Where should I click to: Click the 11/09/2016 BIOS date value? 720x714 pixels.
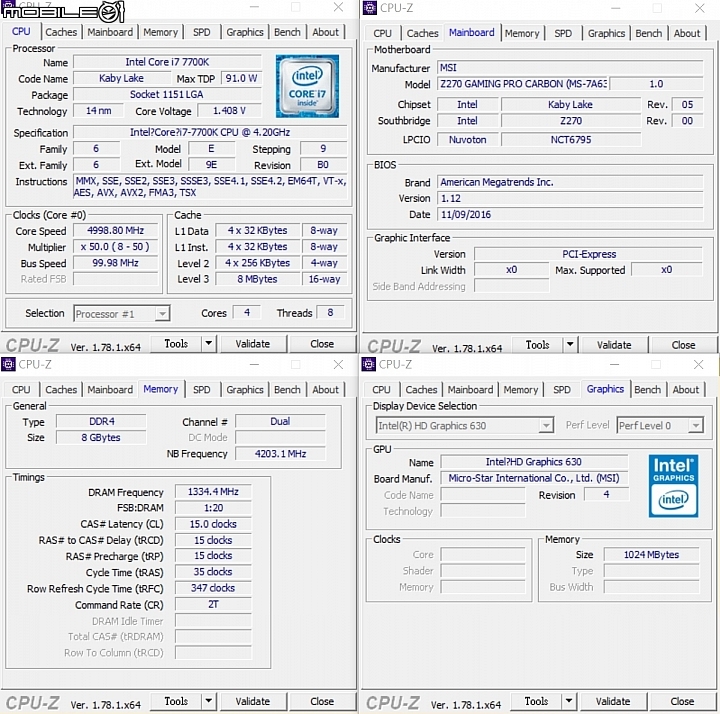tap(570, 214)
